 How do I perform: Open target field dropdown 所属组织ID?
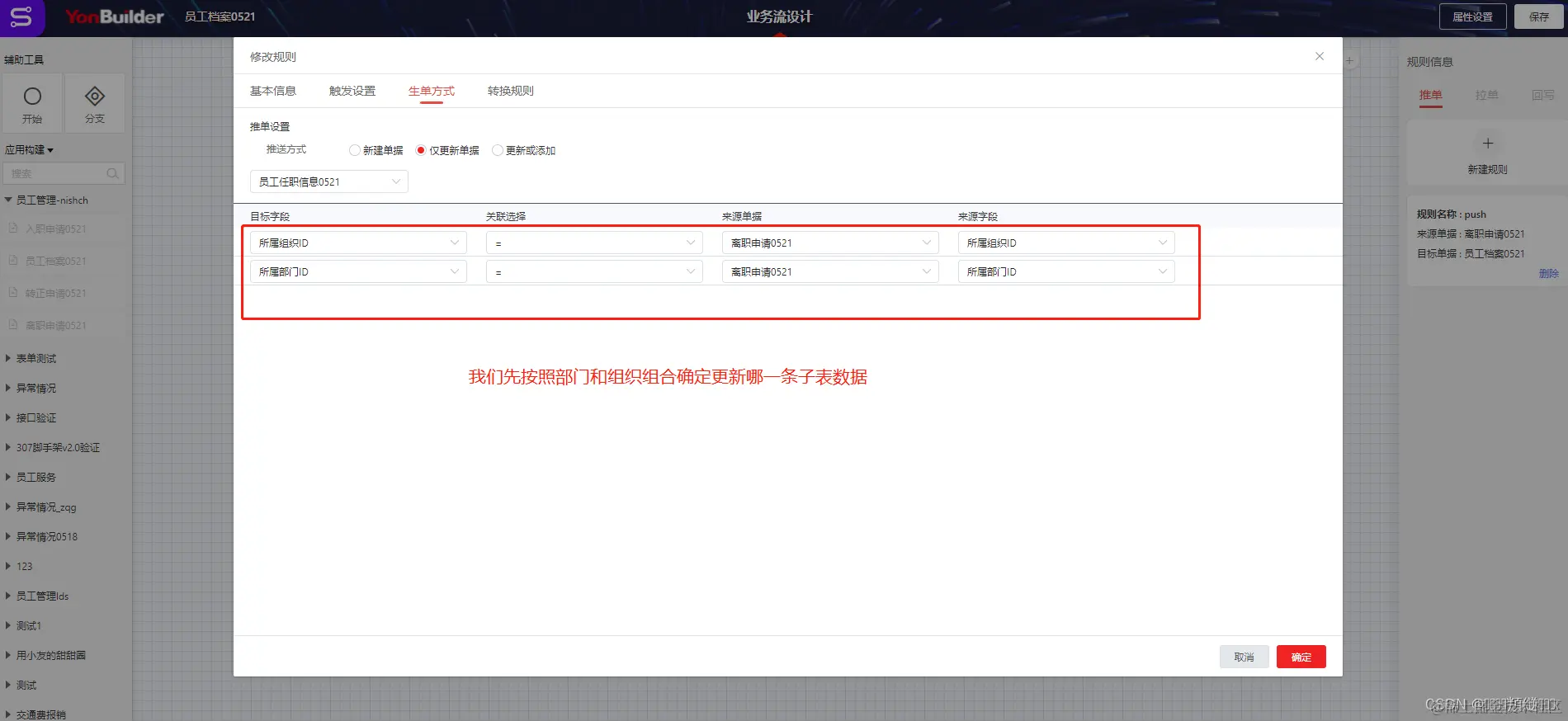click(358, 243)
